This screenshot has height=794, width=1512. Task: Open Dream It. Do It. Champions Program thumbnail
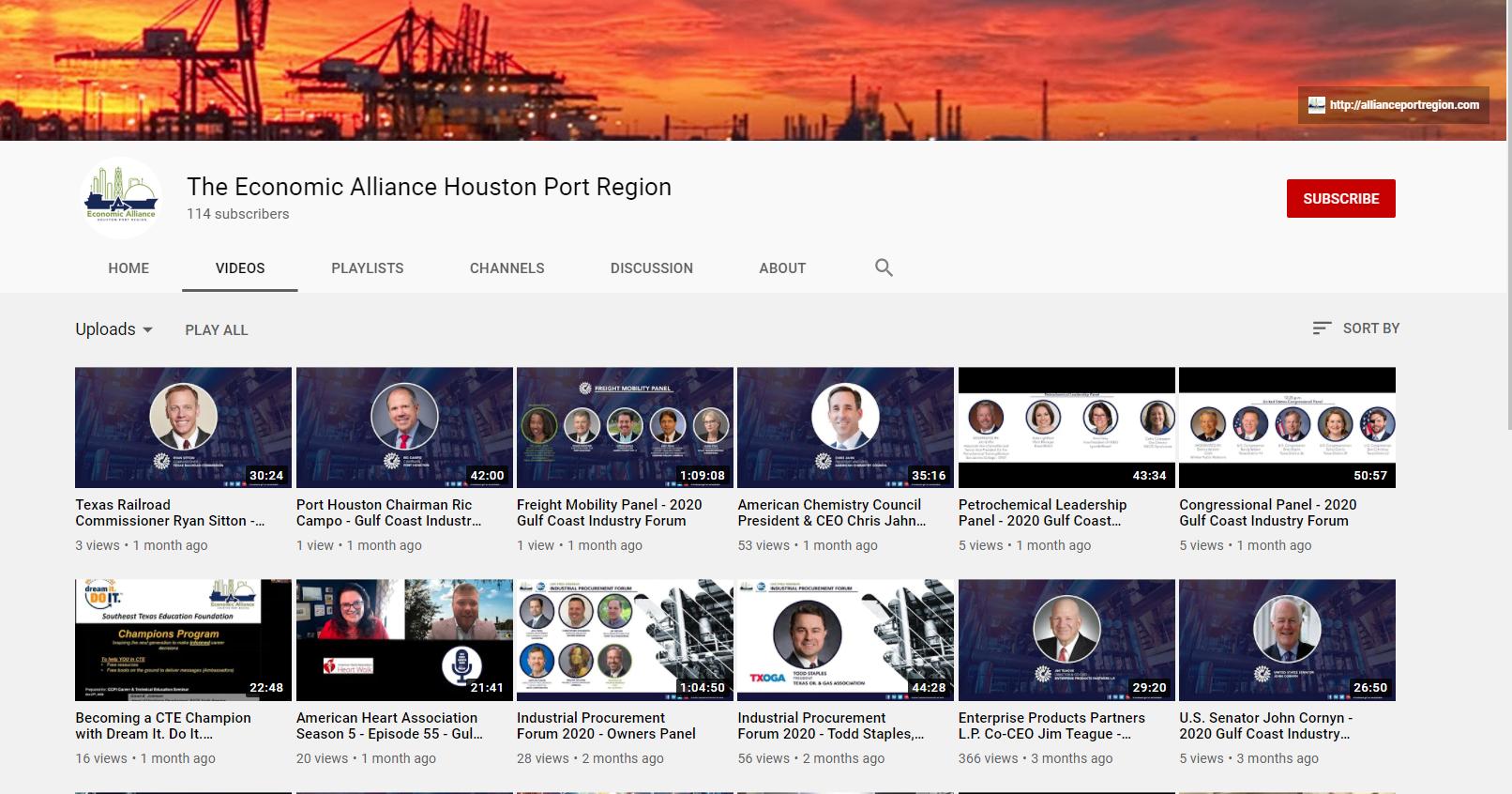pos(183,640)
